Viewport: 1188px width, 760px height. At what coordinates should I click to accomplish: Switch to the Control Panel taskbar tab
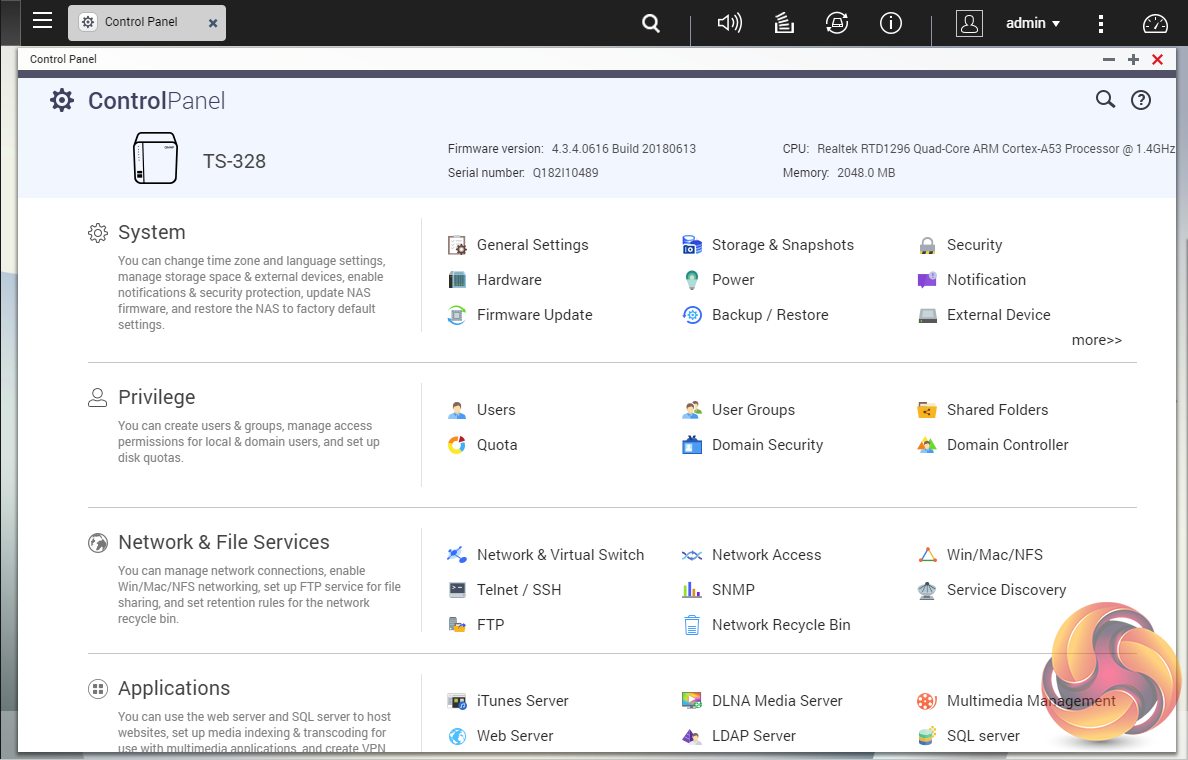coord(140,22)
